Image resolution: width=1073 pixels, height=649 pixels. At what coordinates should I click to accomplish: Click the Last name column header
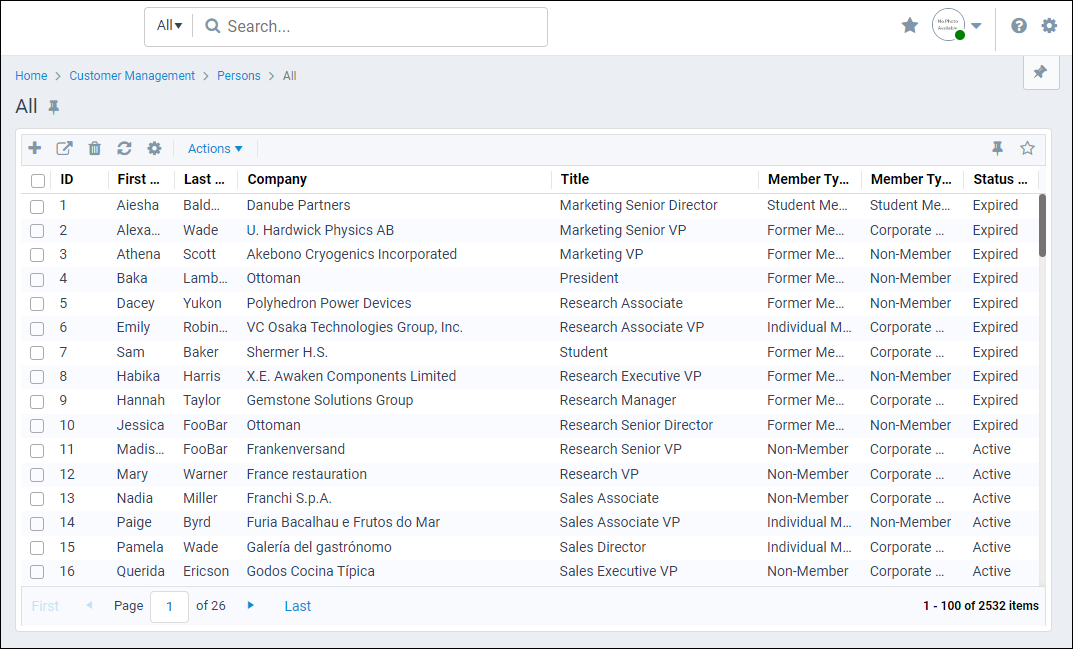tap(204, 179)
